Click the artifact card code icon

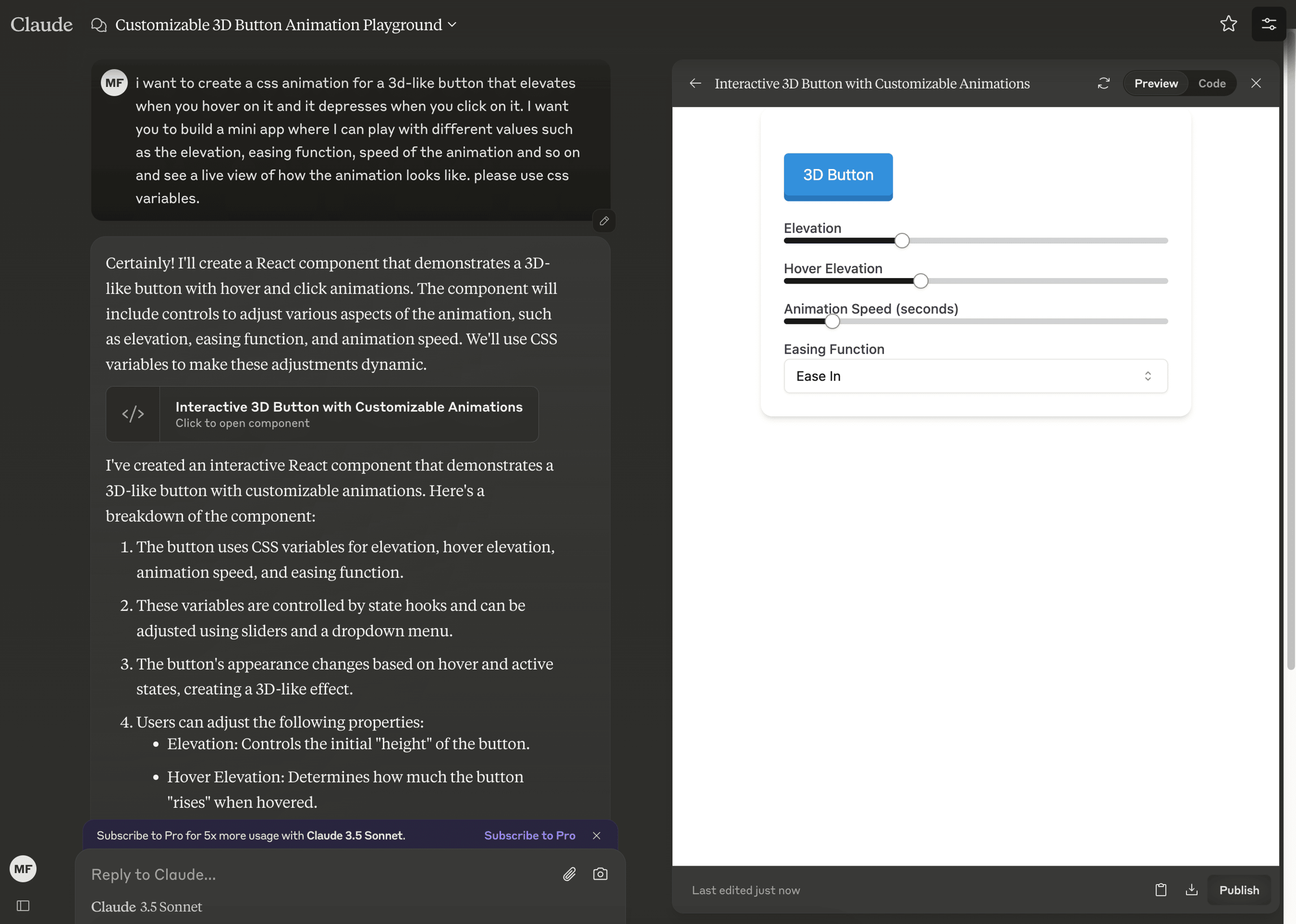133,414
